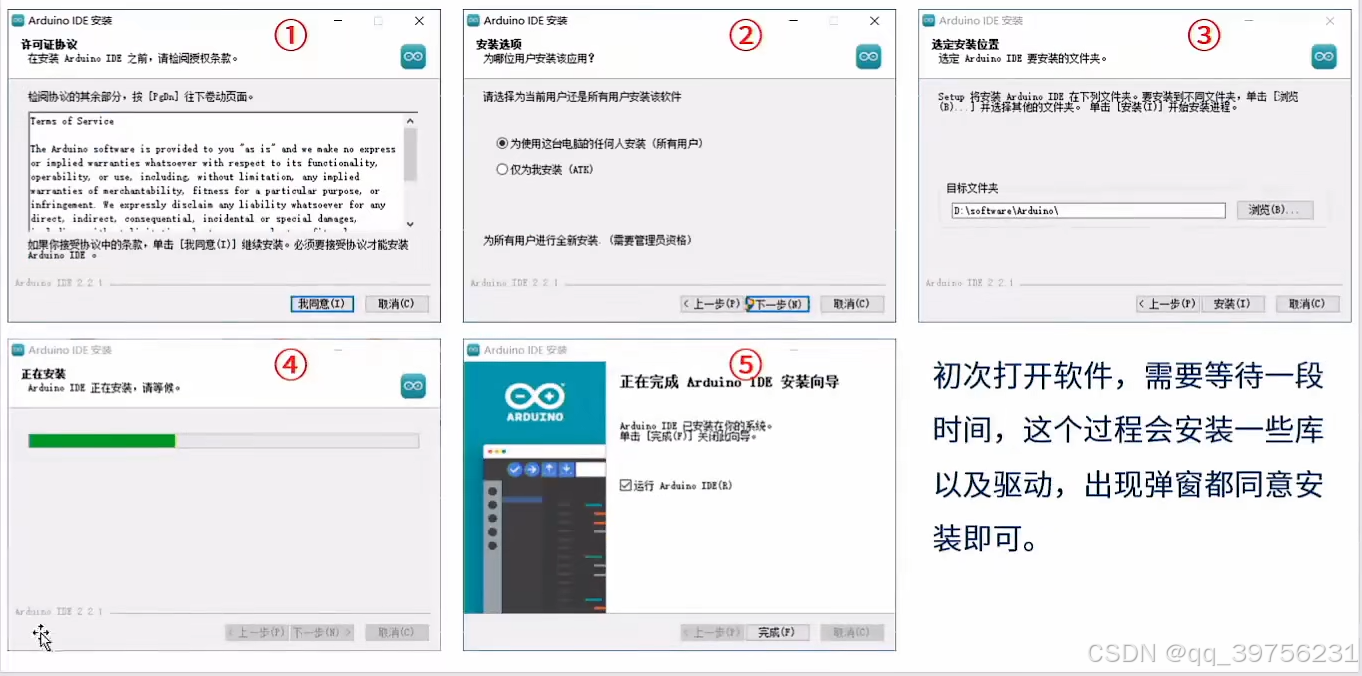This screenshot has height=676, width=1362.
Task: Click the "正在完成 Arduino IDE 安装向导" heading
Action: [730, 382]
